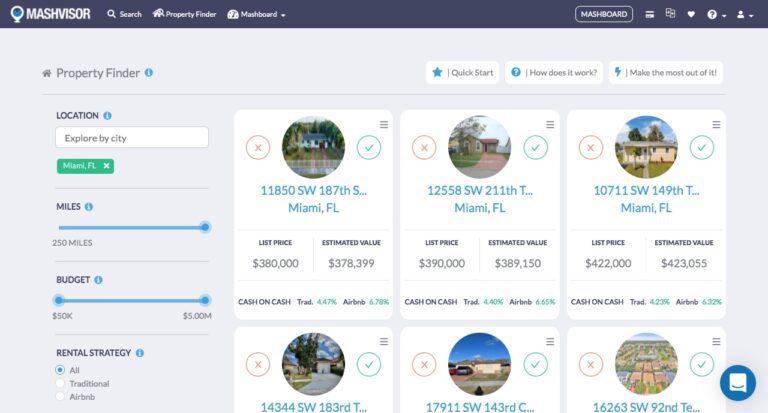Choose the Airbnb rental strategy
The image size is (768, 413).
click(60, 397)
